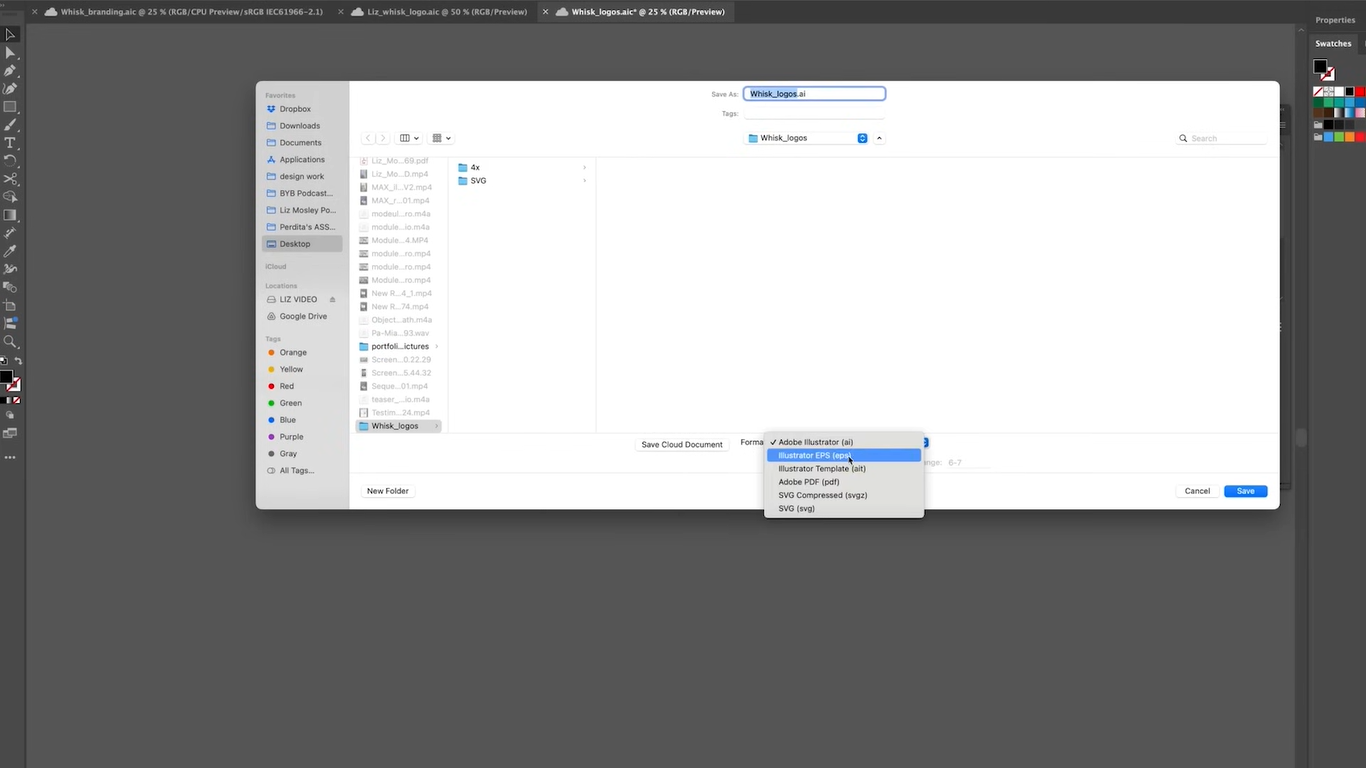Click the Save Cloud Document button
This screenshot has height=768, width=1366.
tap(681, 444)
